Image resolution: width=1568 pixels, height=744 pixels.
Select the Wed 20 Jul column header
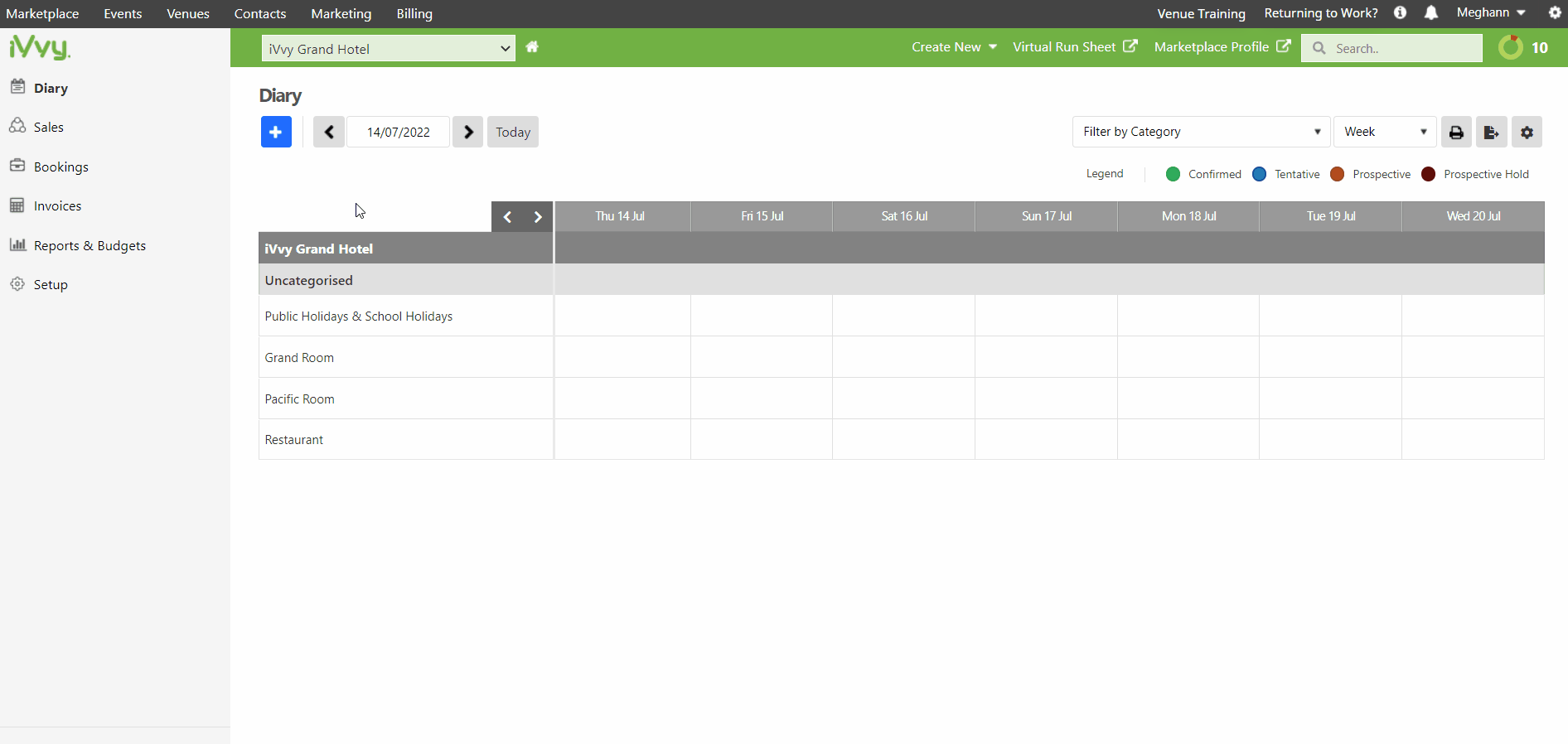pyautogui.click(x=1474, y=216)
